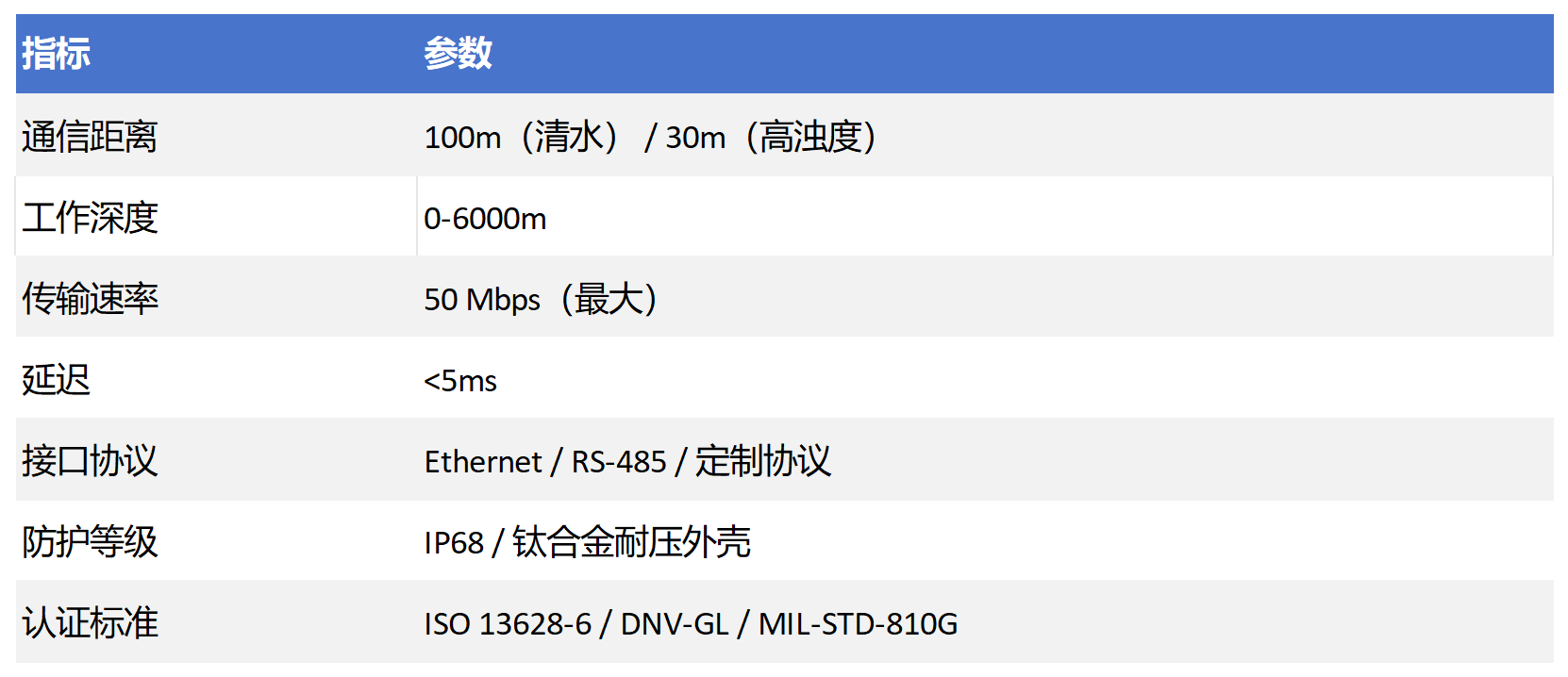Select the 工作深度 row label
The image size is (1568, 677).
[x=90, y=218]
